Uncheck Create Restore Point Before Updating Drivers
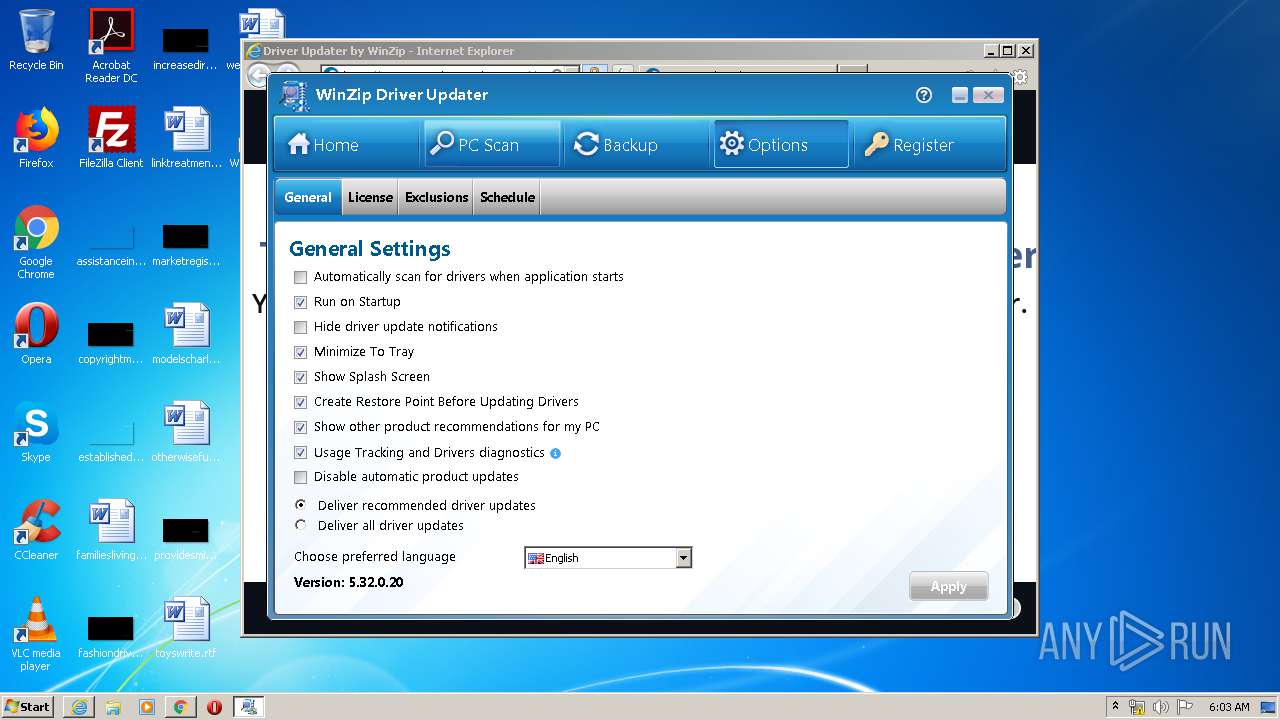 [x=301, y=402]
